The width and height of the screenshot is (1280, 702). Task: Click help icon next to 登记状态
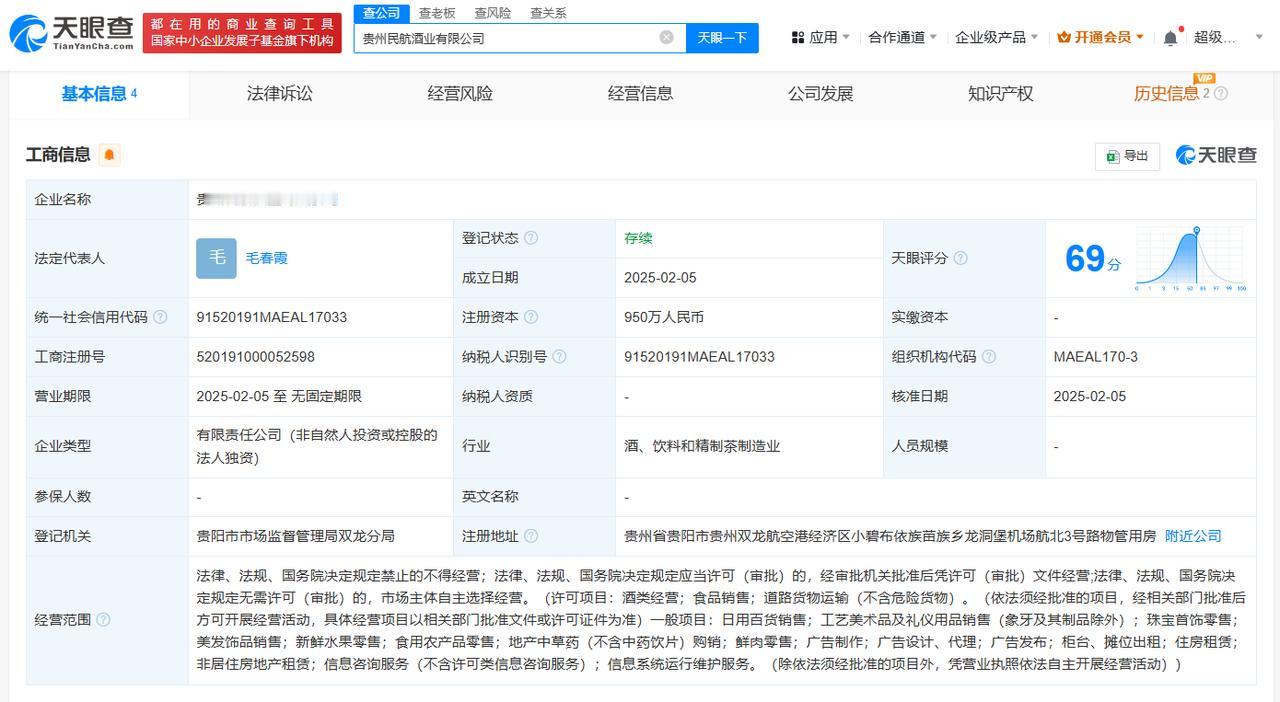click(531, 238)
